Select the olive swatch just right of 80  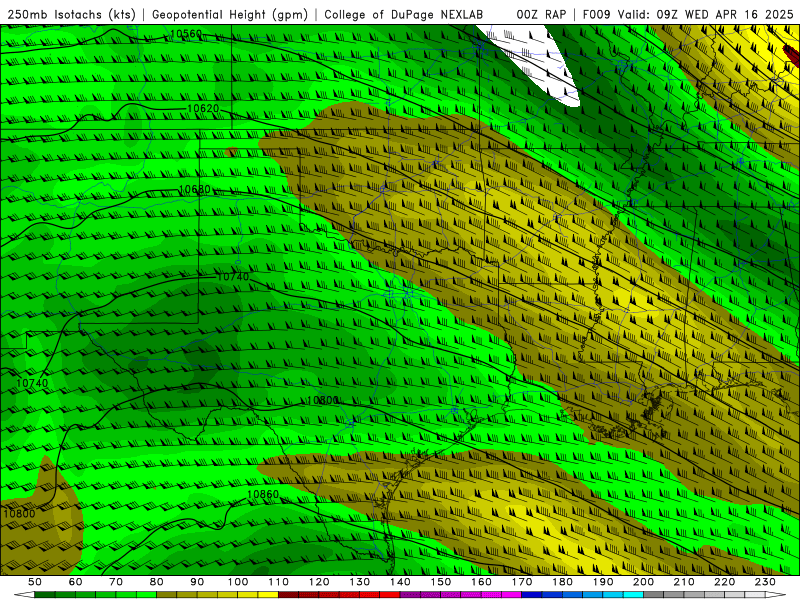point(167,595)
